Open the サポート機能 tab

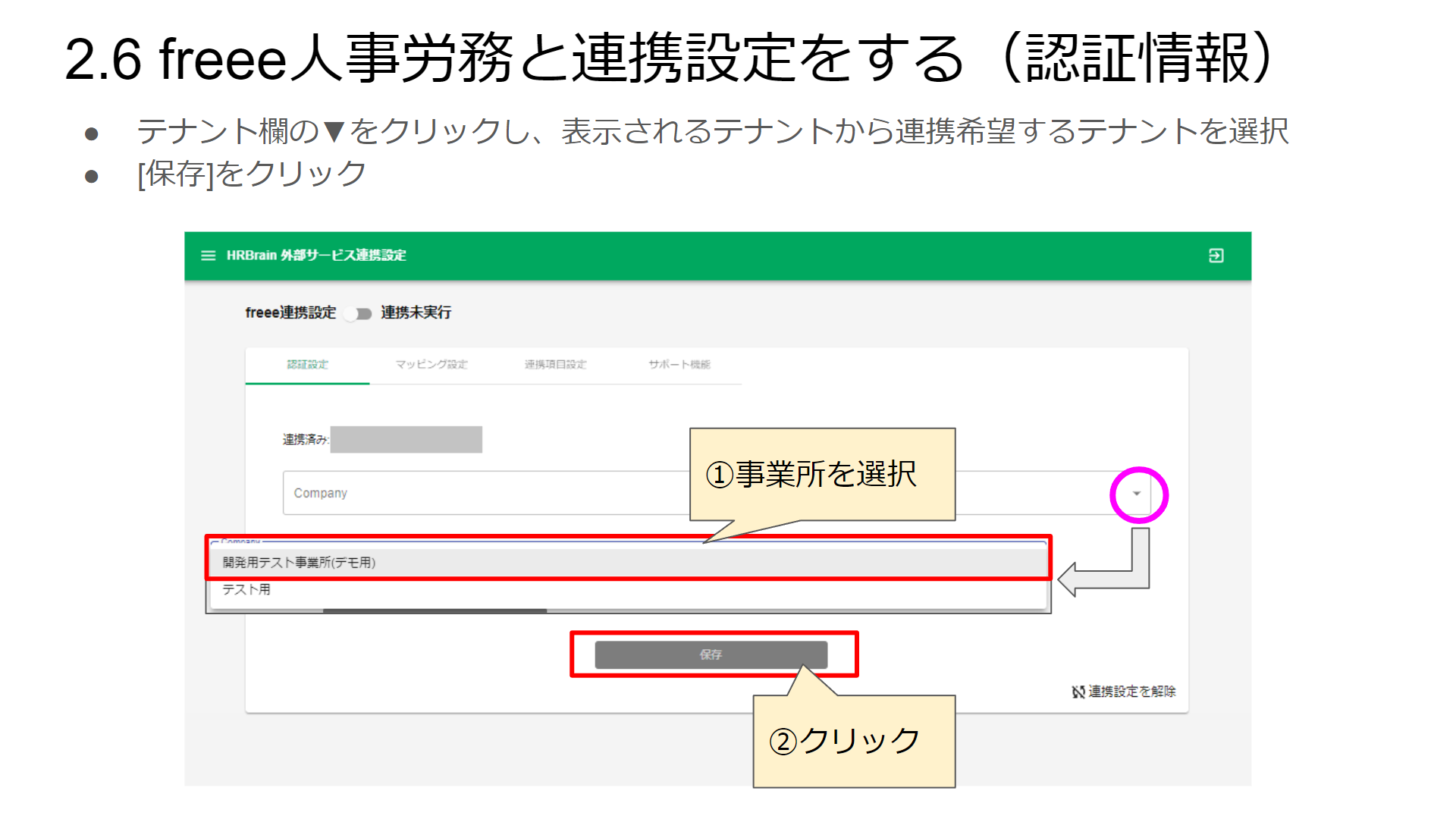click(679, 365)
